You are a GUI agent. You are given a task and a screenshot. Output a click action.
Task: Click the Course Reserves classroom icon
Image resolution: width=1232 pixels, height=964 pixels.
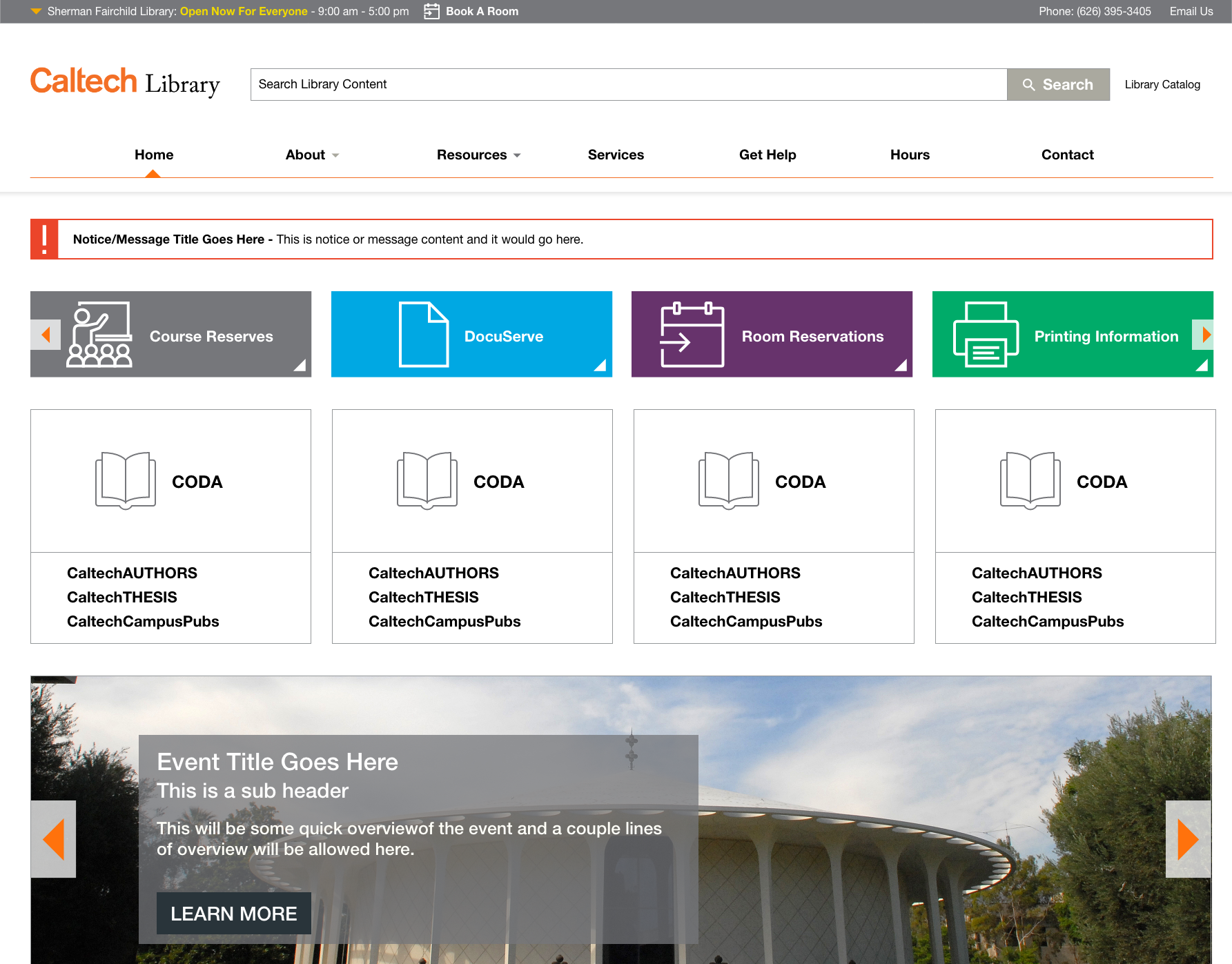tap(99, 334)
